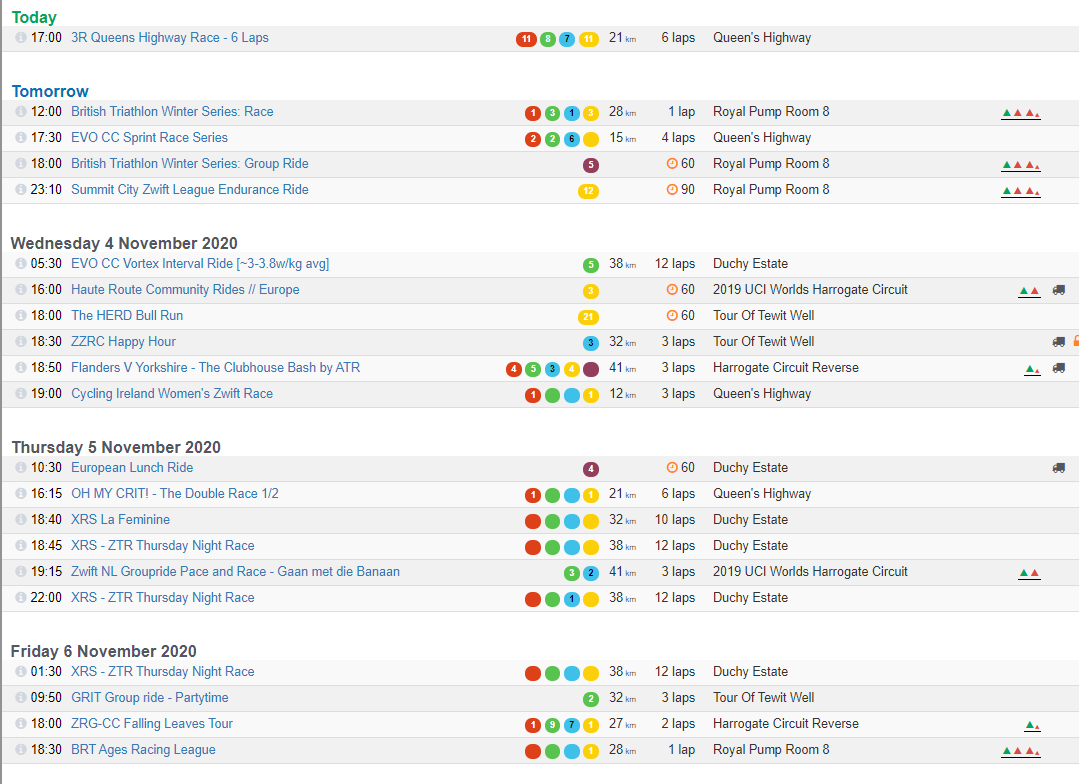This screenshot has width=1079, height=784.
Task: Click blue badge 1 on 22:00 XRS Thursday Night Race
Action: tap(572, 599)
